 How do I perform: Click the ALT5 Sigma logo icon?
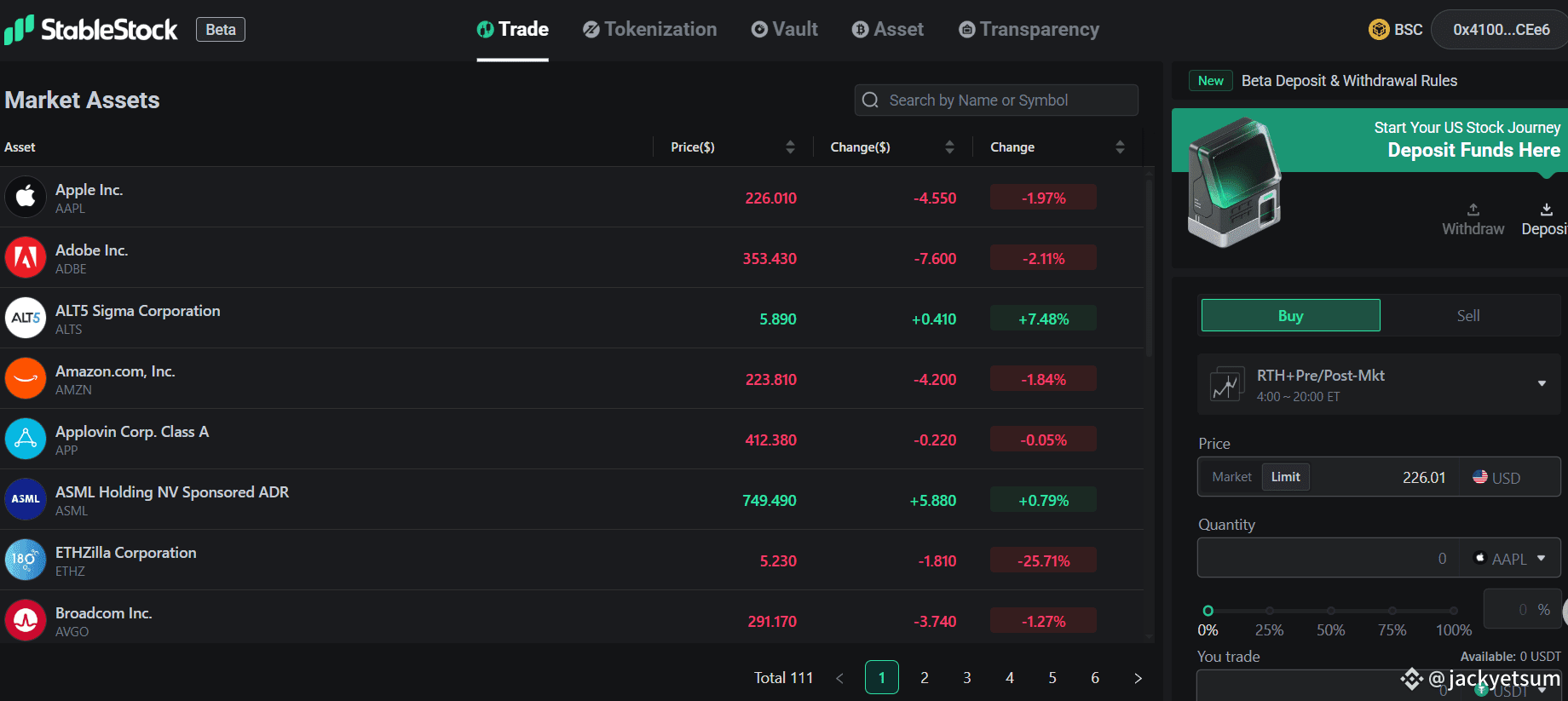pos(26,318)
